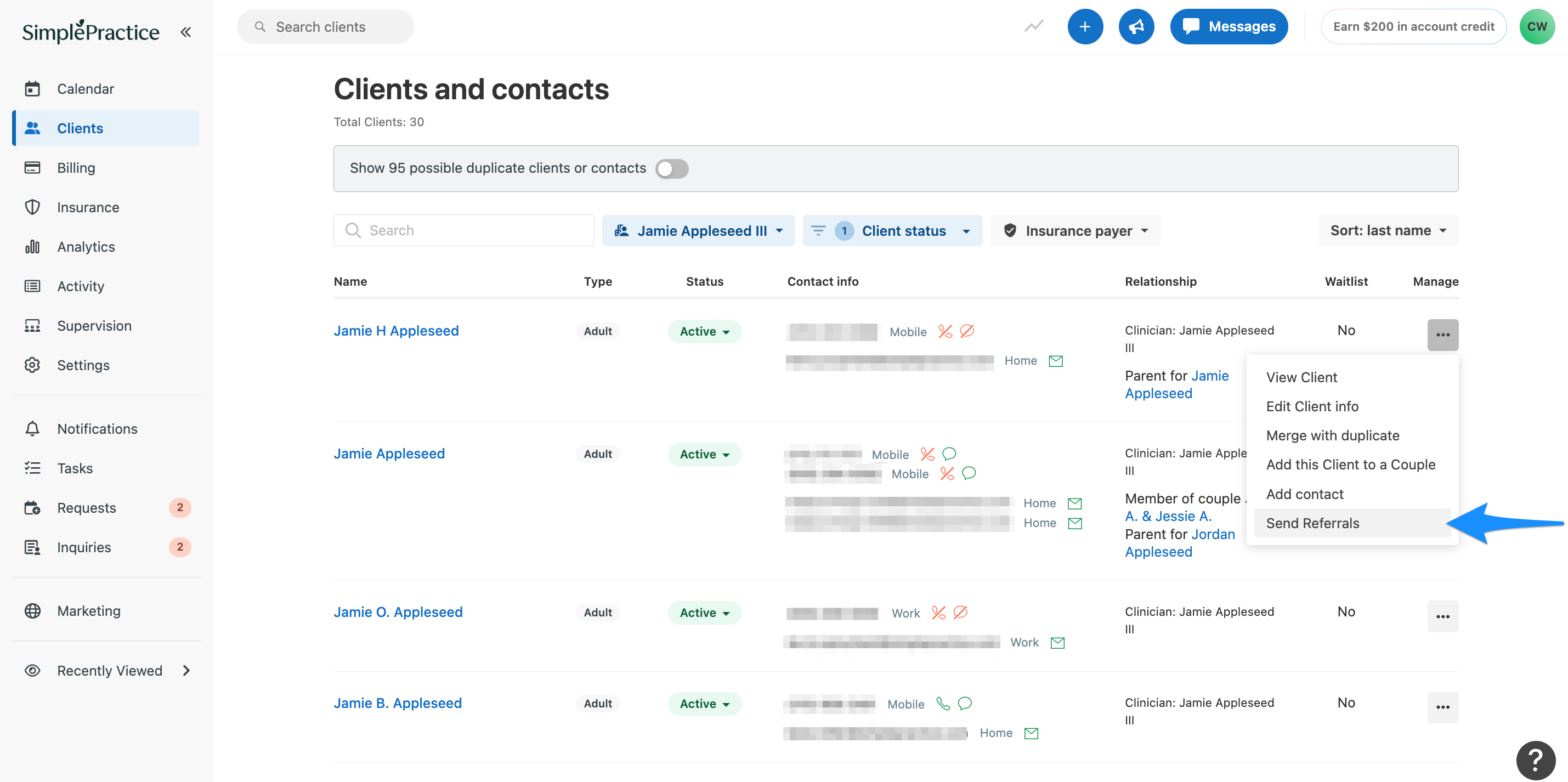Open Requests in the sidebar
The image size is (1568, 782).
[106, 508]
